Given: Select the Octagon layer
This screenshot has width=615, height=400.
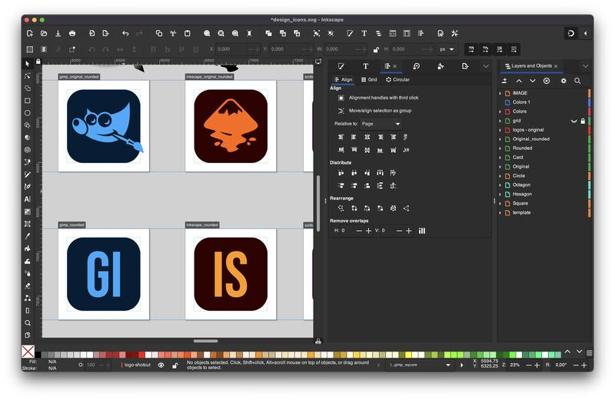Looking at the screenshot, I should tap(521, 185).
